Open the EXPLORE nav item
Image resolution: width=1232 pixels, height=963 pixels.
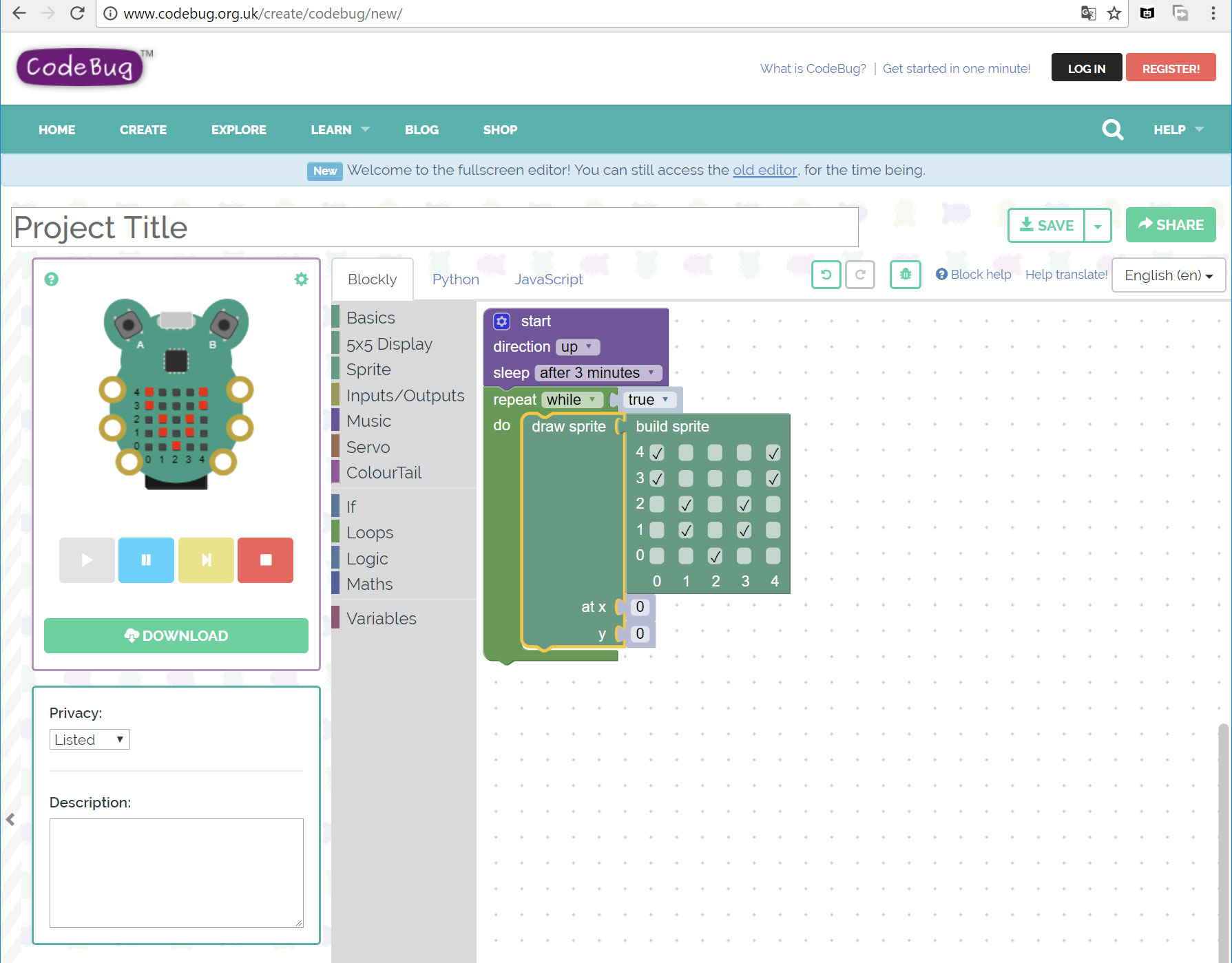pos(239,129)
